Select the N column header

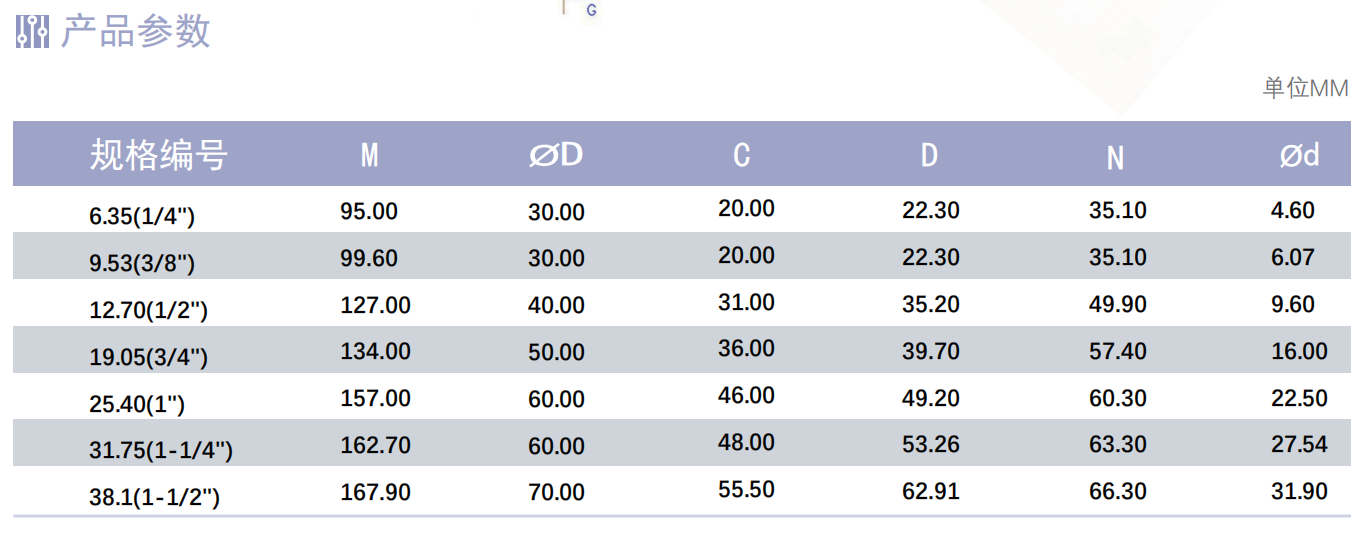[x=1116, y=158]
